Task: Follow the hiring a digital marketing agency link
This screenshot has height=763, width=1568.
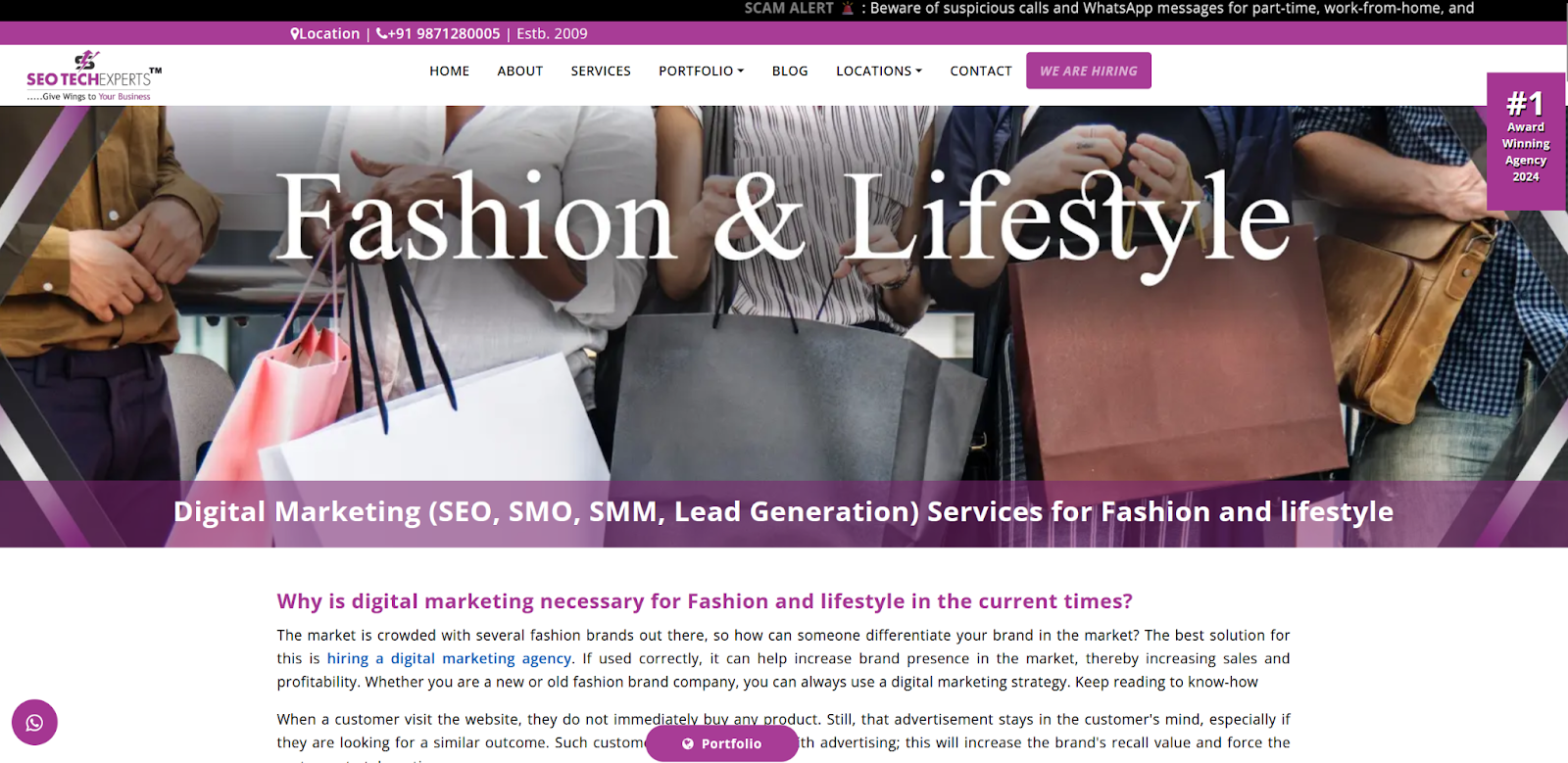Action: 449,658
